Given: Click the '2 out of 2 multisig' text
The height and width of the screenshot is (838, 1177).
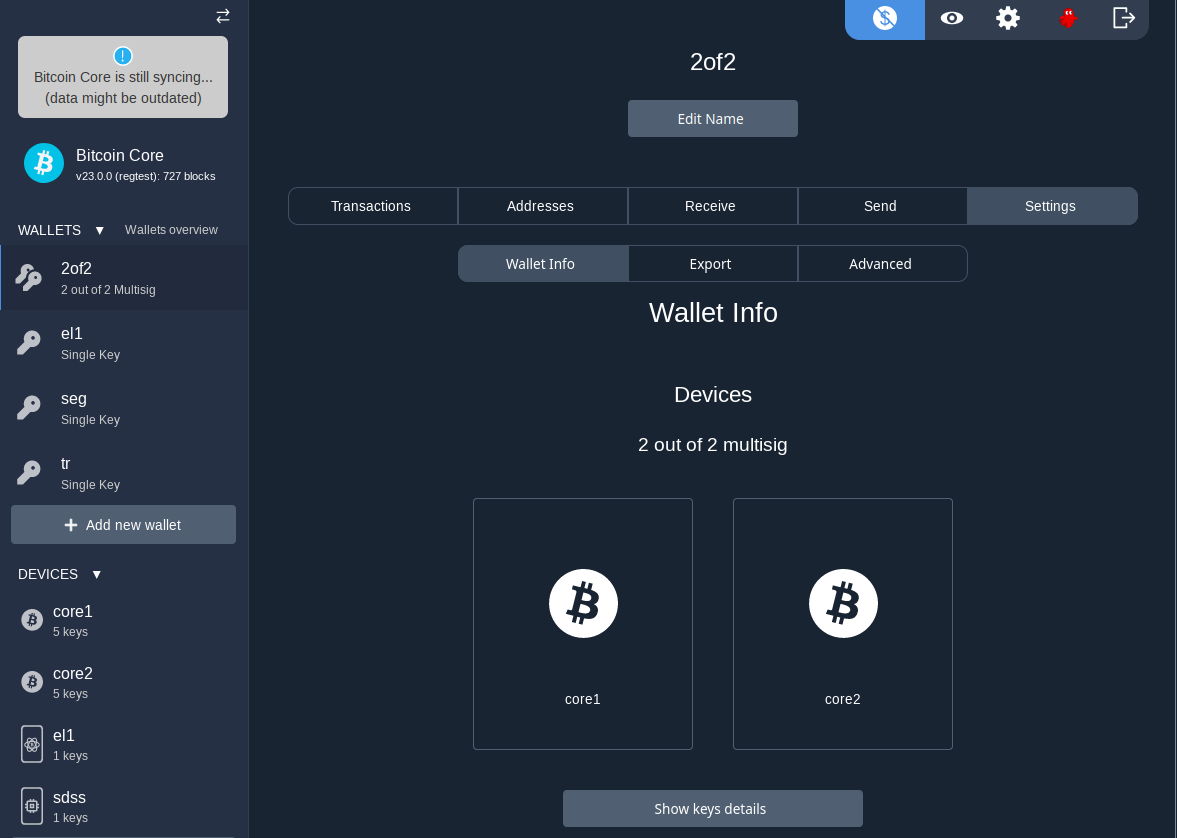Looking at the screenshot, I should (712, 445).
